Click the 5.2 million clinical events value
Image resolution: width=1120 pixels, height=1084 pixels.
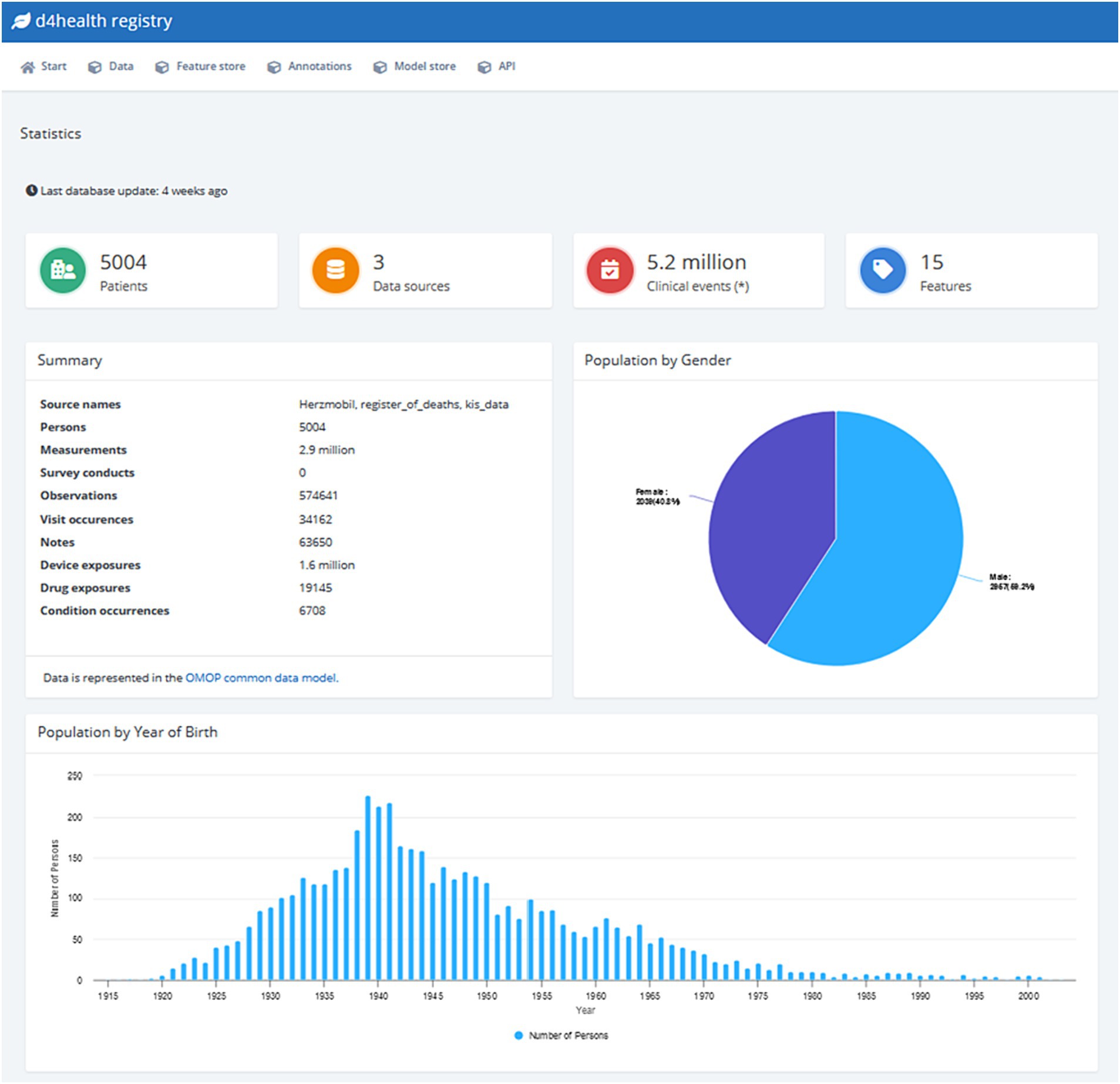[697, 262]
